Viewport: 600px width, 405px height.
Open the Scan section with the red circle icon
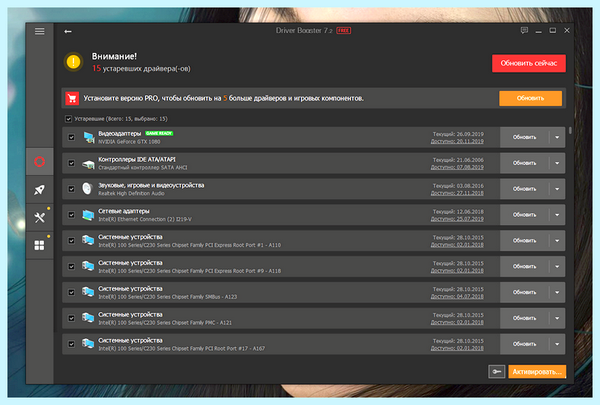pyautogui.click(x=39, y=162)
